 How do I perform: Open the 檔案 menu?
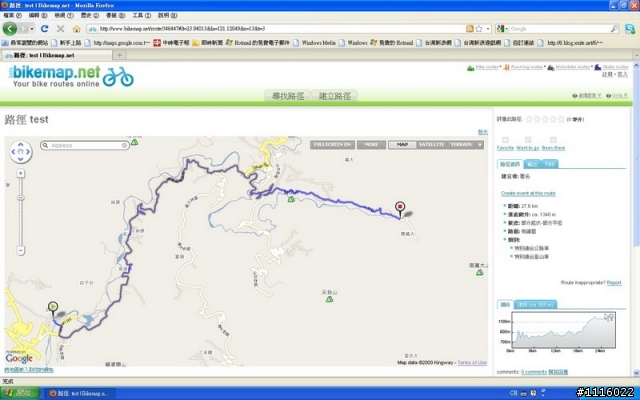click(x=12, y=16)
